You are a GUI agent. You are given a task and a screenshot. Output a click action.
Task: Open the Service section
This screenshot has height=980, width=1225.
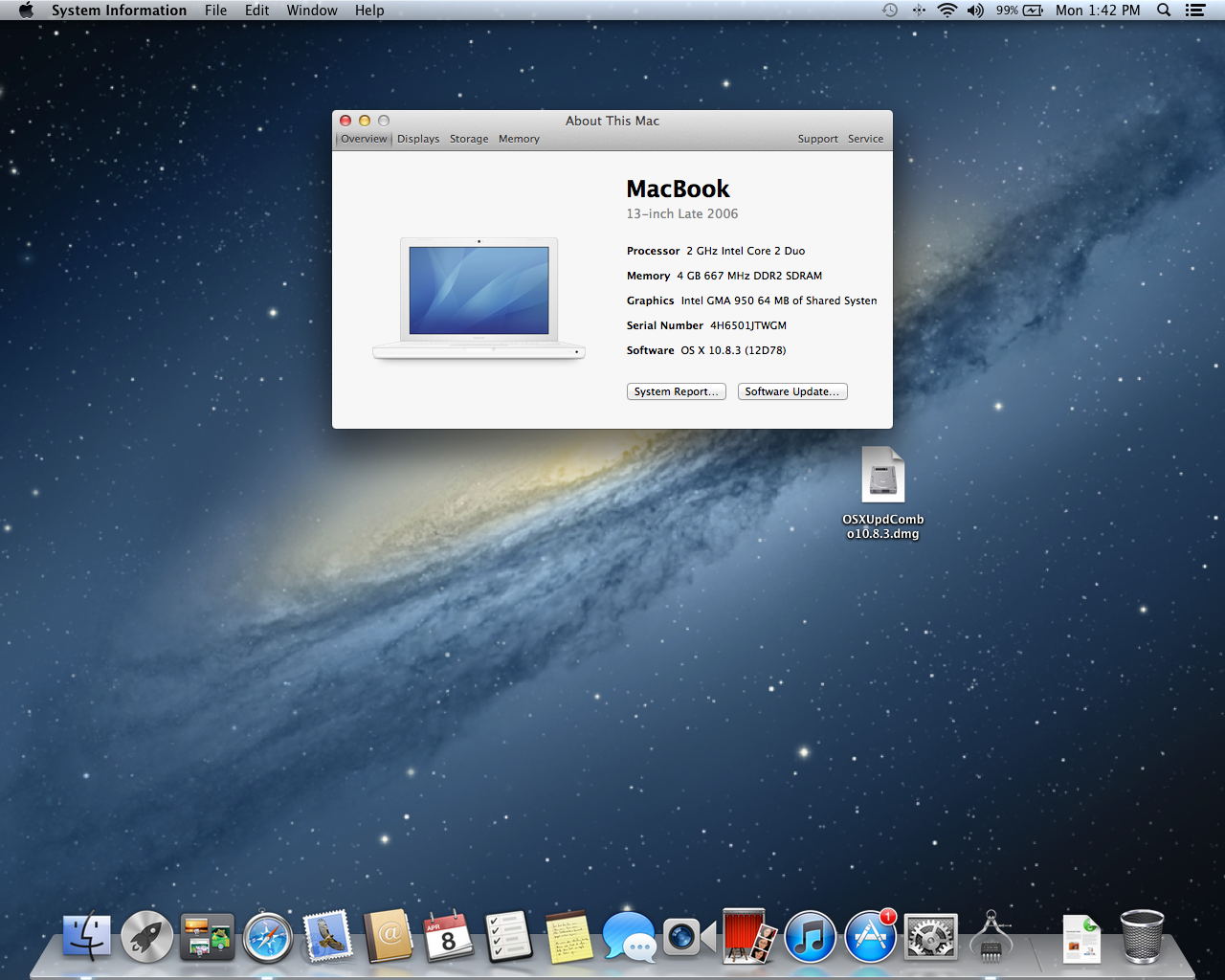(865, 139)
